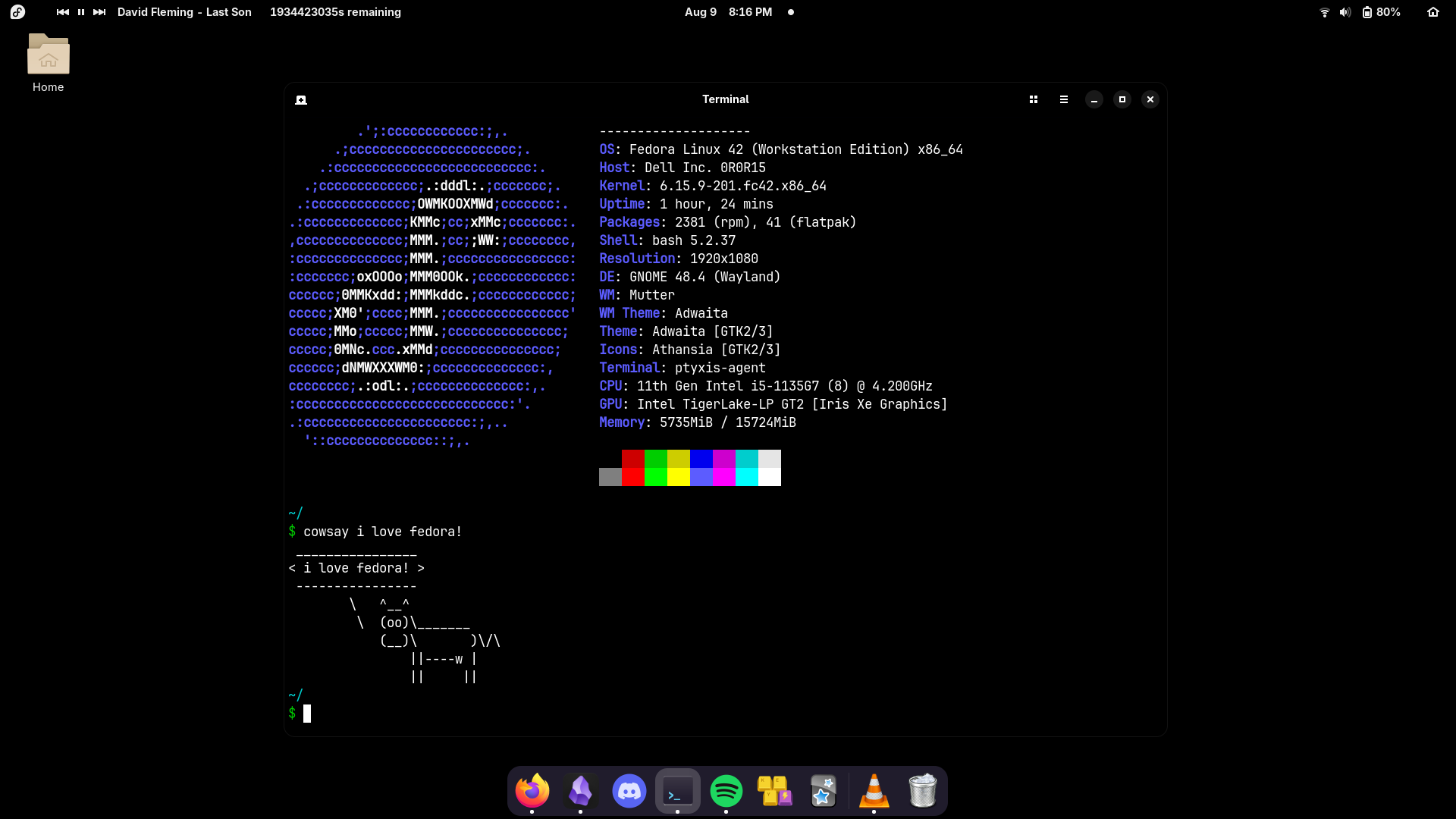Minimize the Terminal window
Viewport: 1456px width, 819px height.
pyautogui.click(x=1094, y=99)
